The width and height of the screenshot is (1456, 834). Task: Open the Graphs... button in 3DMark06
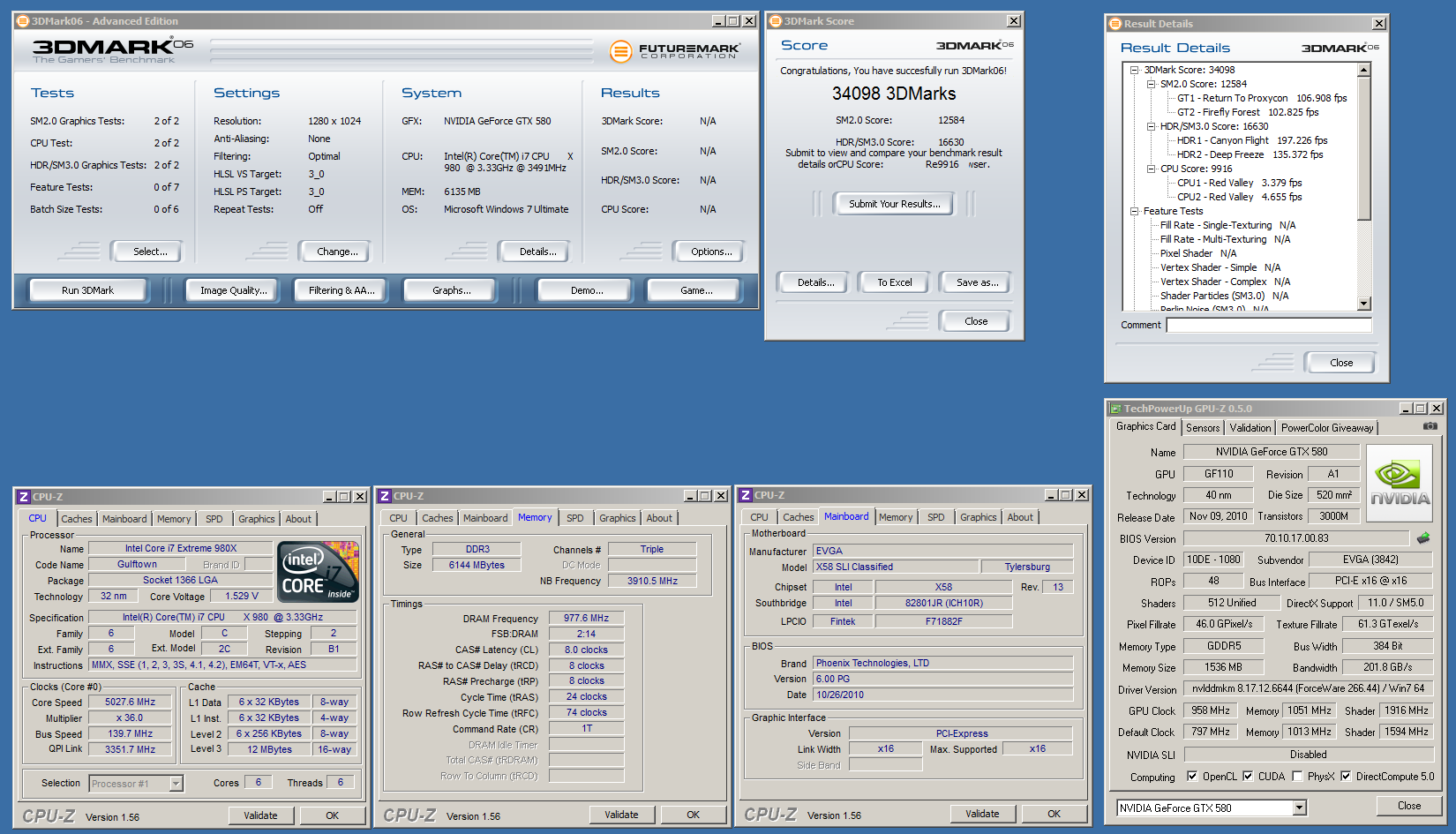pos(452,290)
